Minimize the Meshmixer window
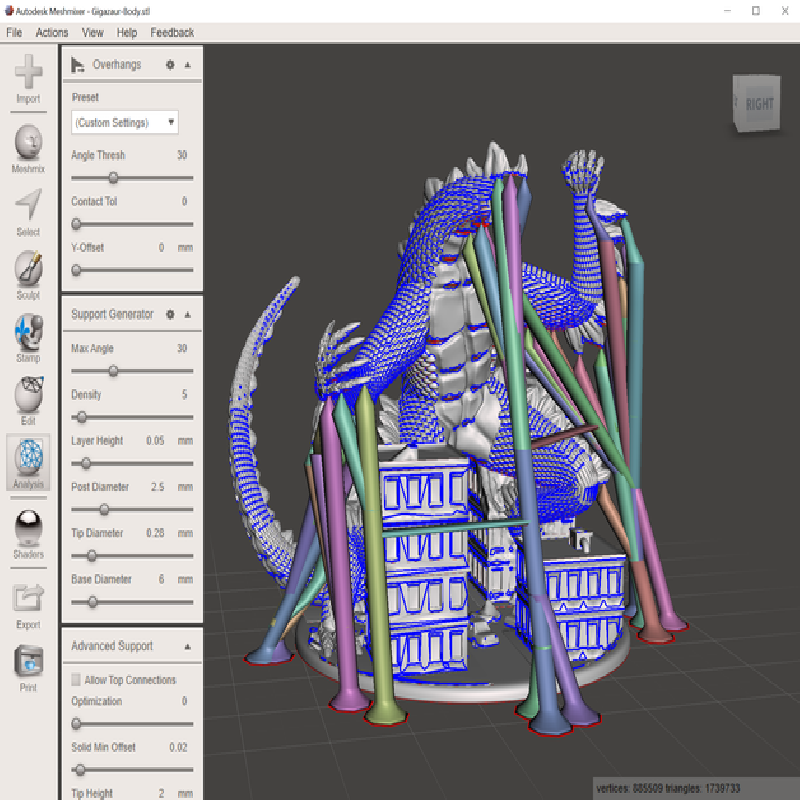Viewport: 800px width, 800px height. pyautogui.click(x=727, y=11)
